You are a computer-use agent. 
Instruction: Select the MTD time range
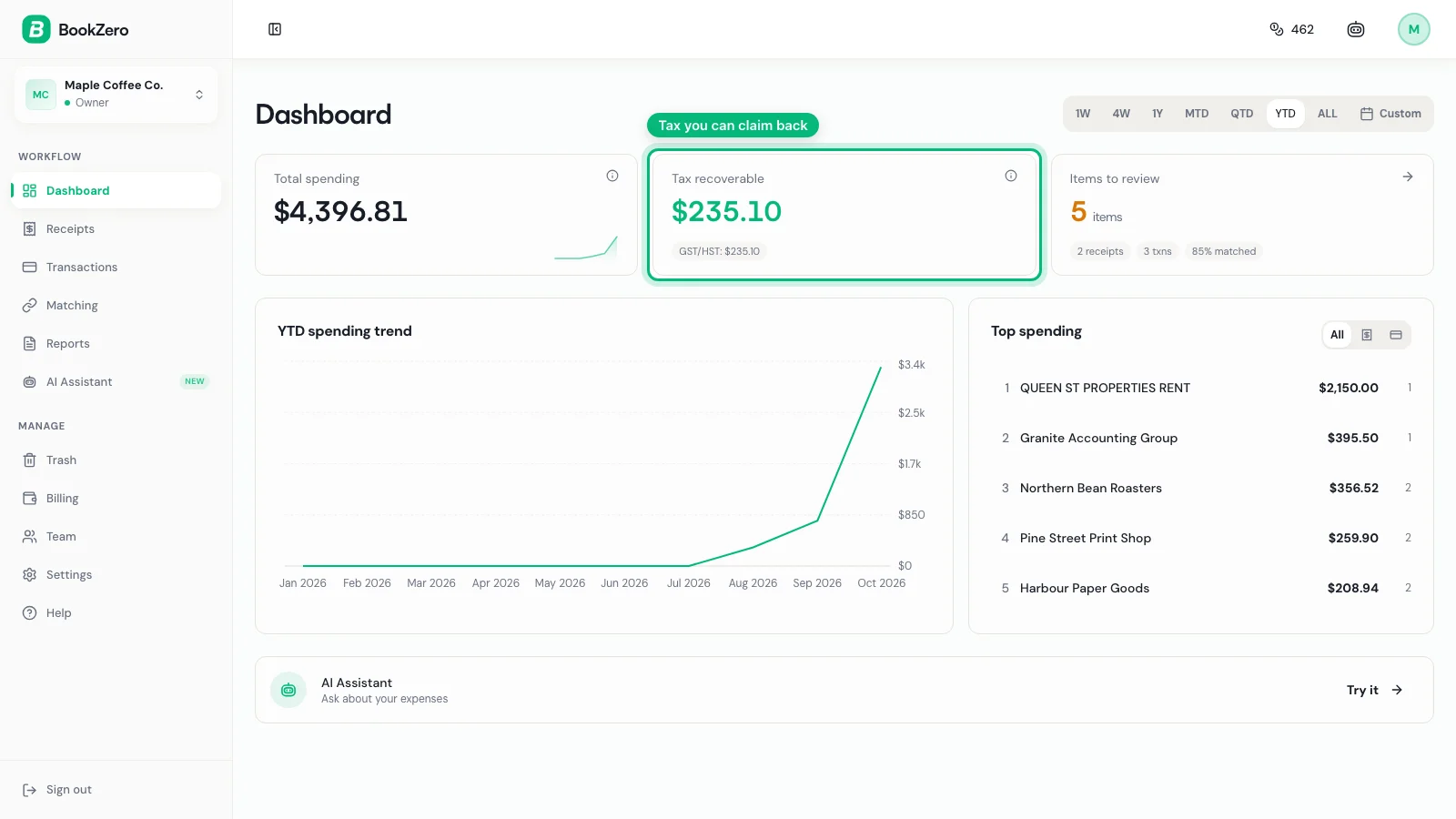[1197, 114]
